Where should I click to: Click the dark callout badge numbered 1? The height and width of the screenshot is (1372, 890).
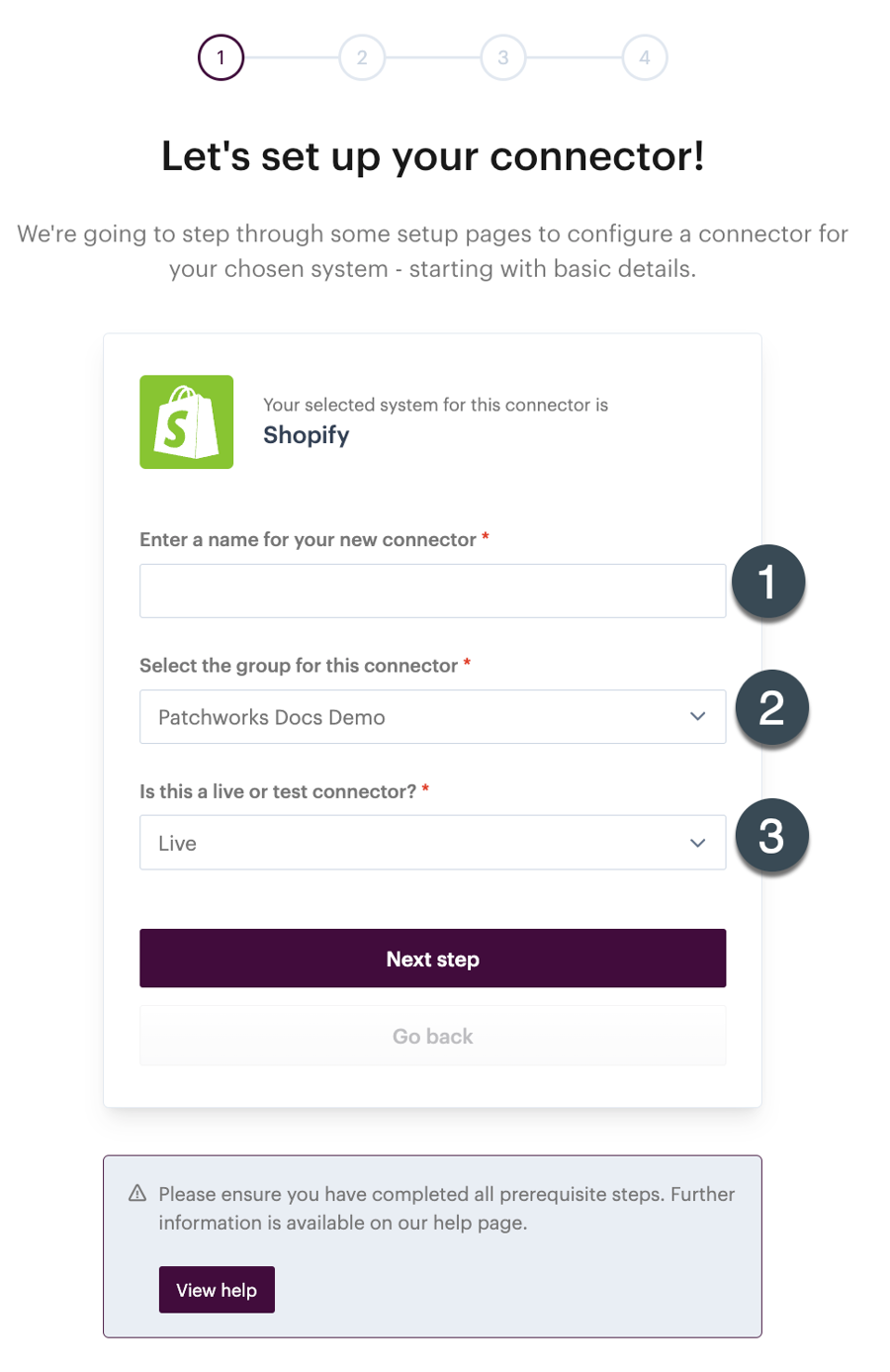point(767,582)
